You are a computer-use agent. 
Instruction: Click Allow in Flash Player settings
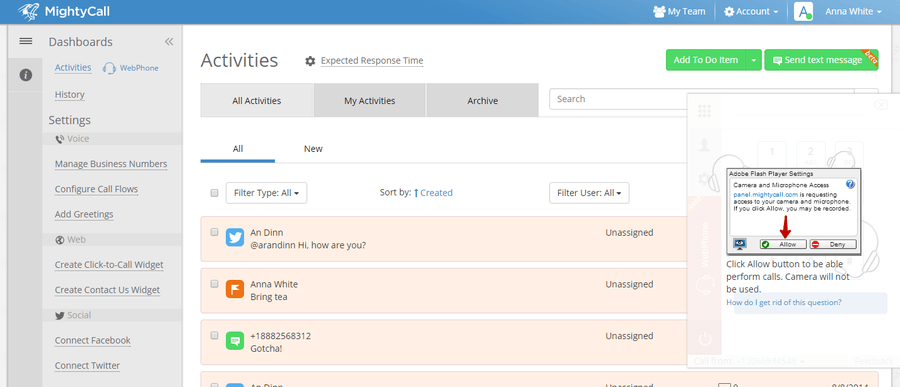783,245
